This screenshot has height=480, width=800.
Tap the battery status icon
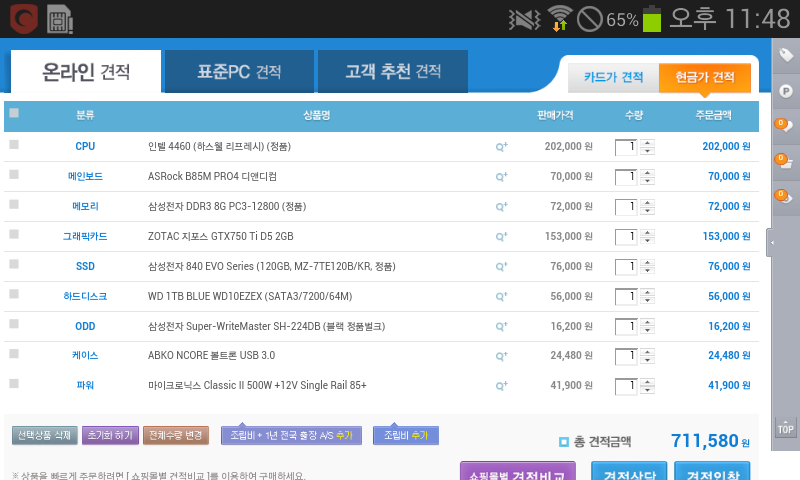tap(652, 19)
